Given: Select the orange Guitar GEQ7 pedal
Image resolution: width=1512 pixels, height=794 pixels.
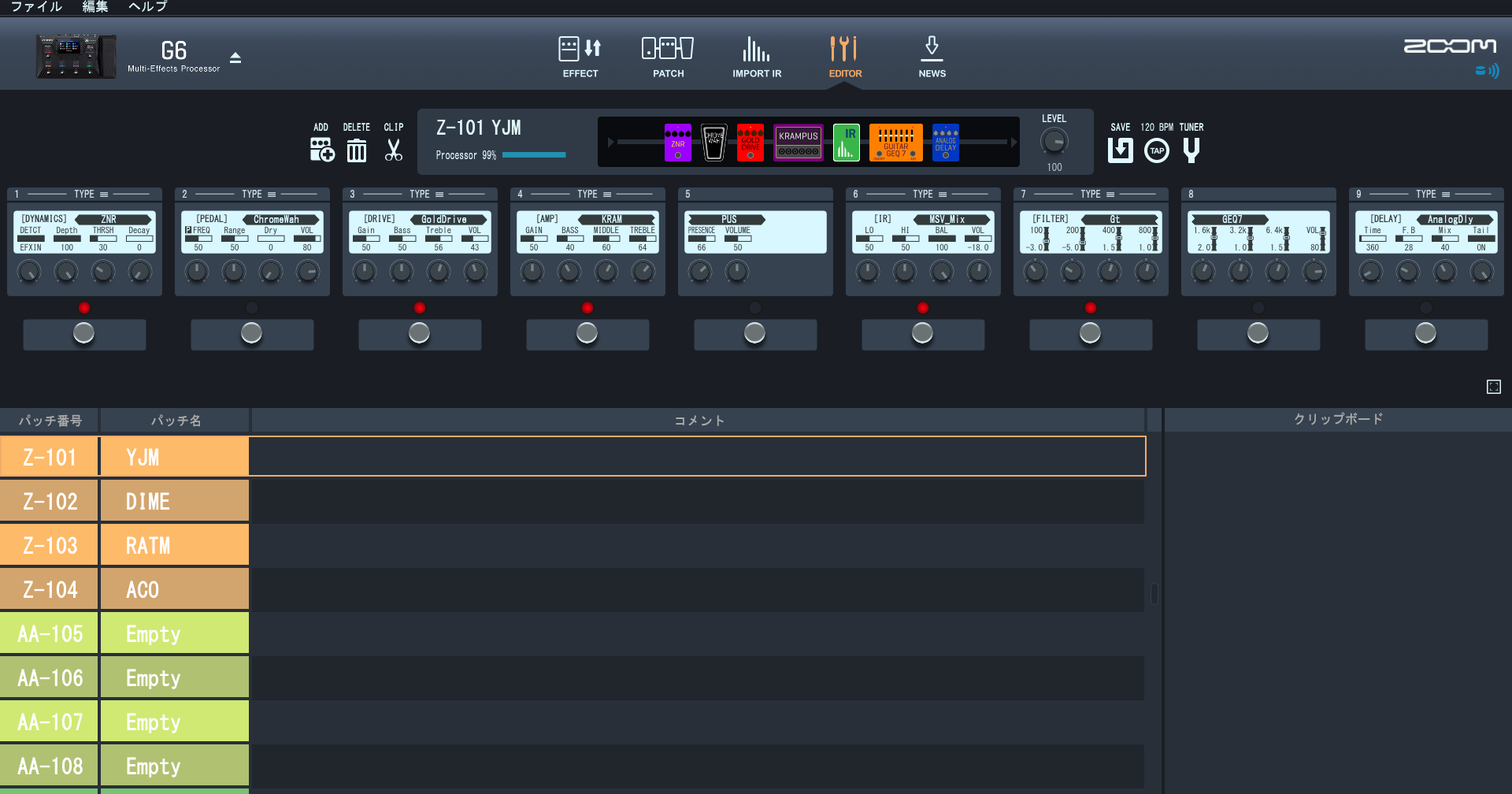Looking at the screenshot, I should [895, 143].
